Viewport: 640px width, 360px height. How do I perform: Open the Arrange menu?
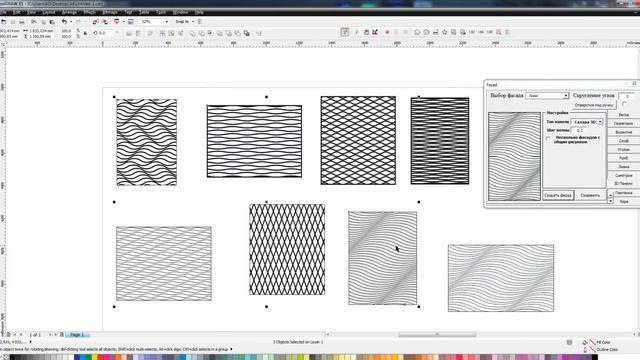[69, 12]
